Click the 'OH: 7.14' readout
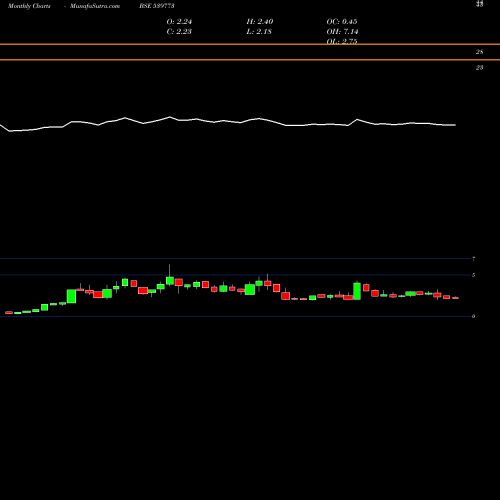500x500 pixels. 342,32
